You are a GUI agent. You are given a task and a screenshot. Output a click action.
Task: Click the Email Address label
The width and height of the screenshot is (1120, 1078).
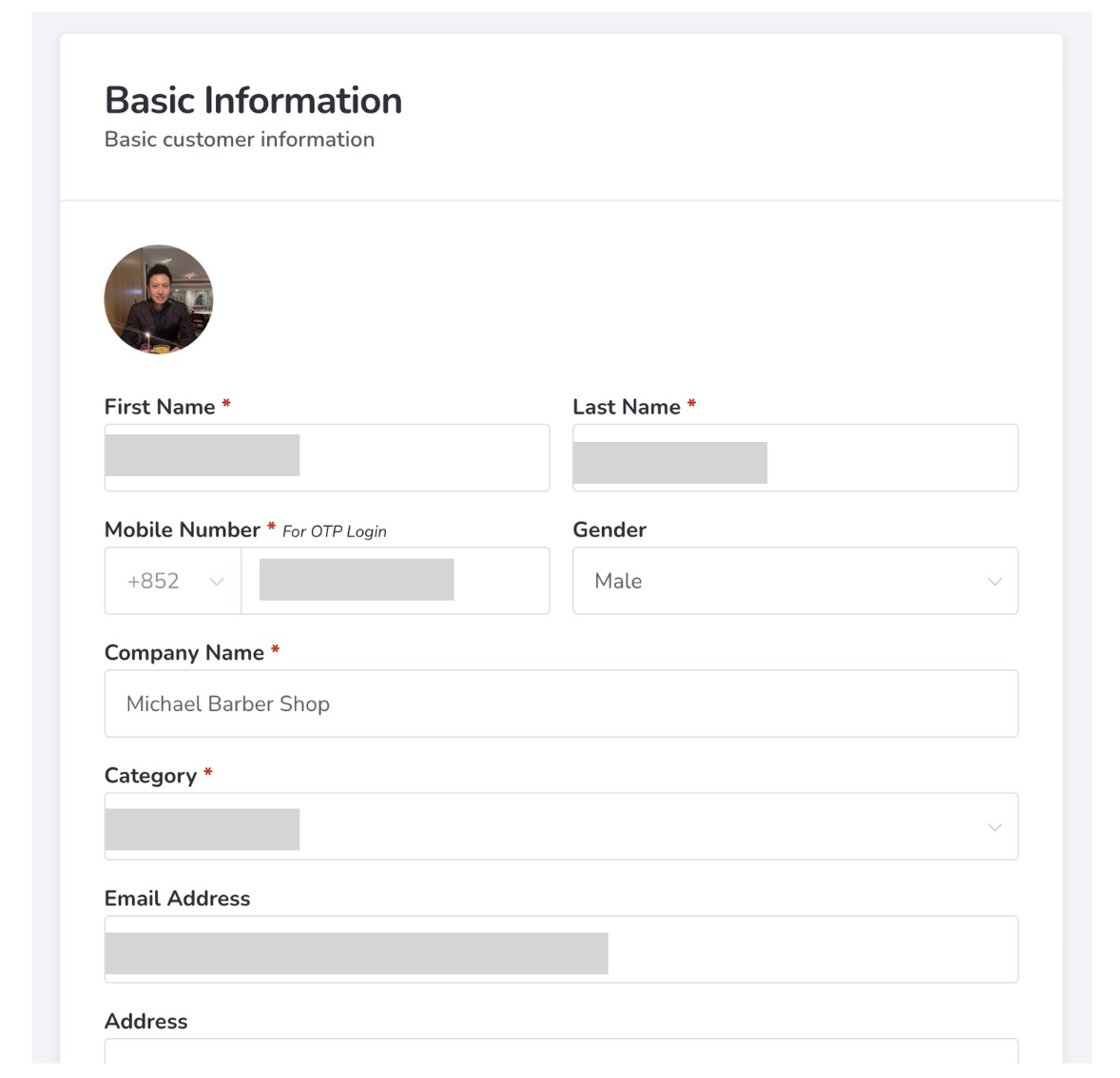[178, 898]
